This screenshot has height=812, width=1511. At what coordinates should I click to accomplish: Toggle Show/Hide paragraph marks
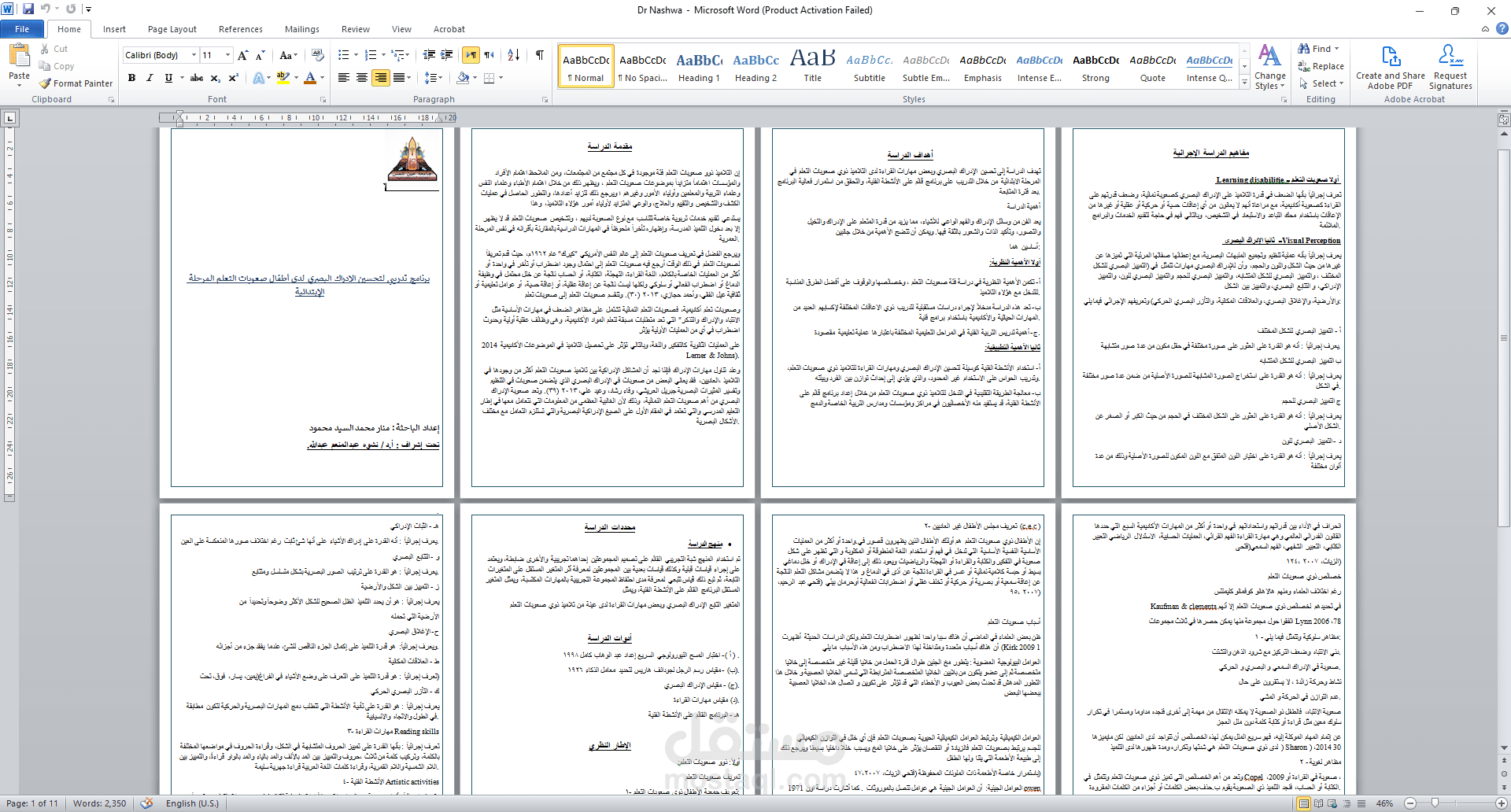click(x=540, y=55)
